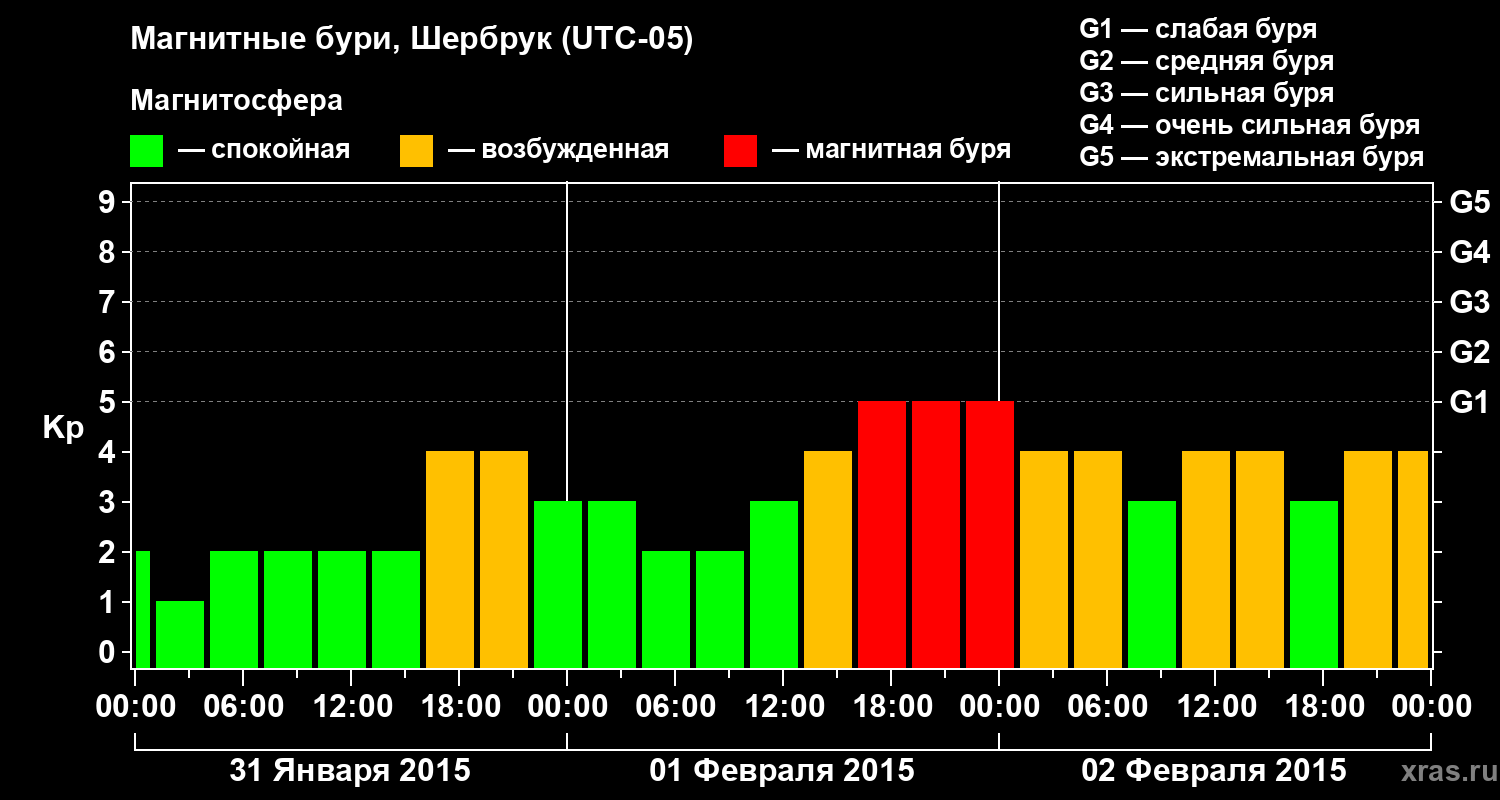Select '01 Февраля 2015' date label
The width and height of the screenshot is (1500, 800).
coord(782,771)
